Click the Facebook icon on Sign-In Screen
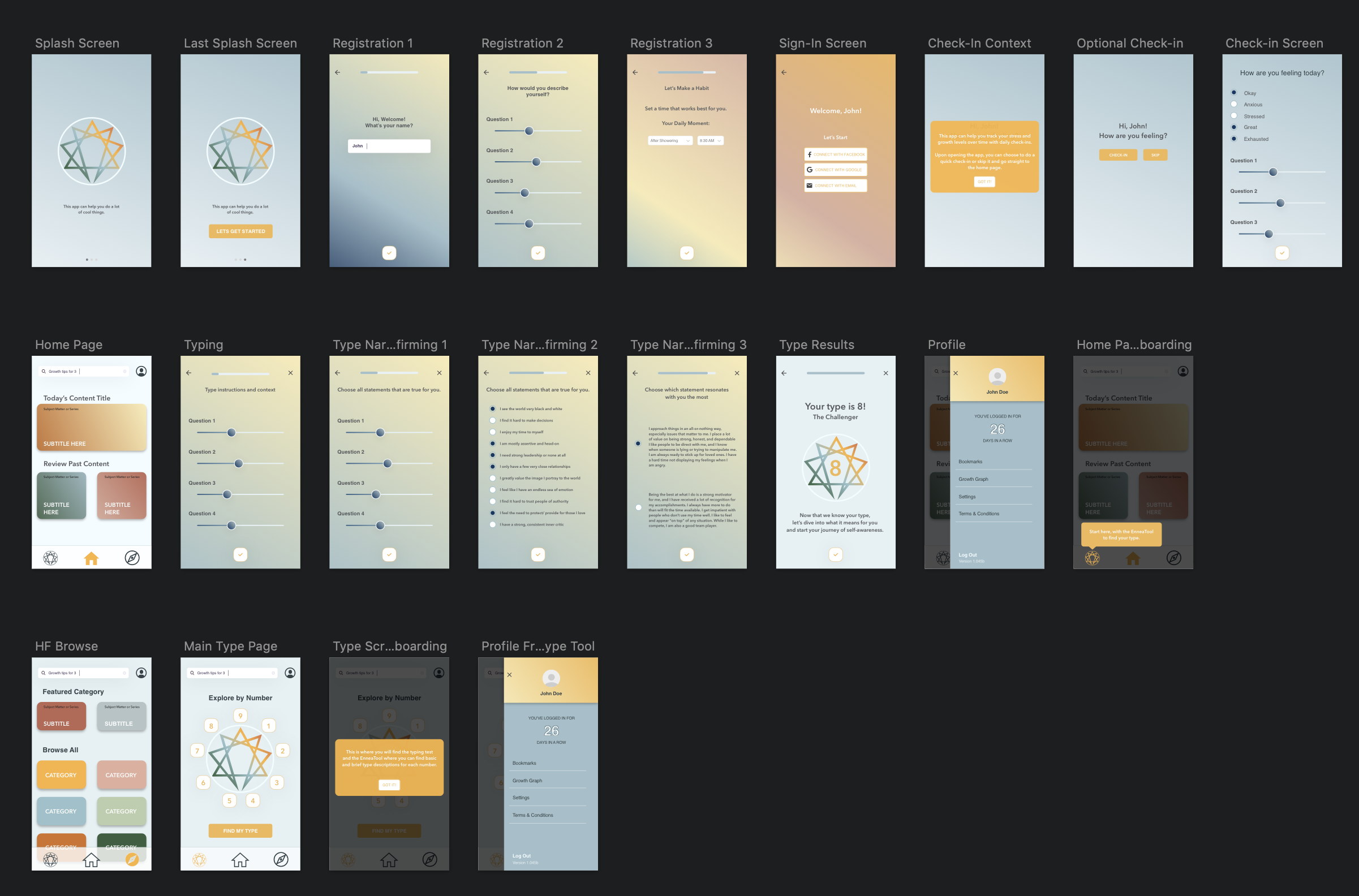 click(810, 154)
